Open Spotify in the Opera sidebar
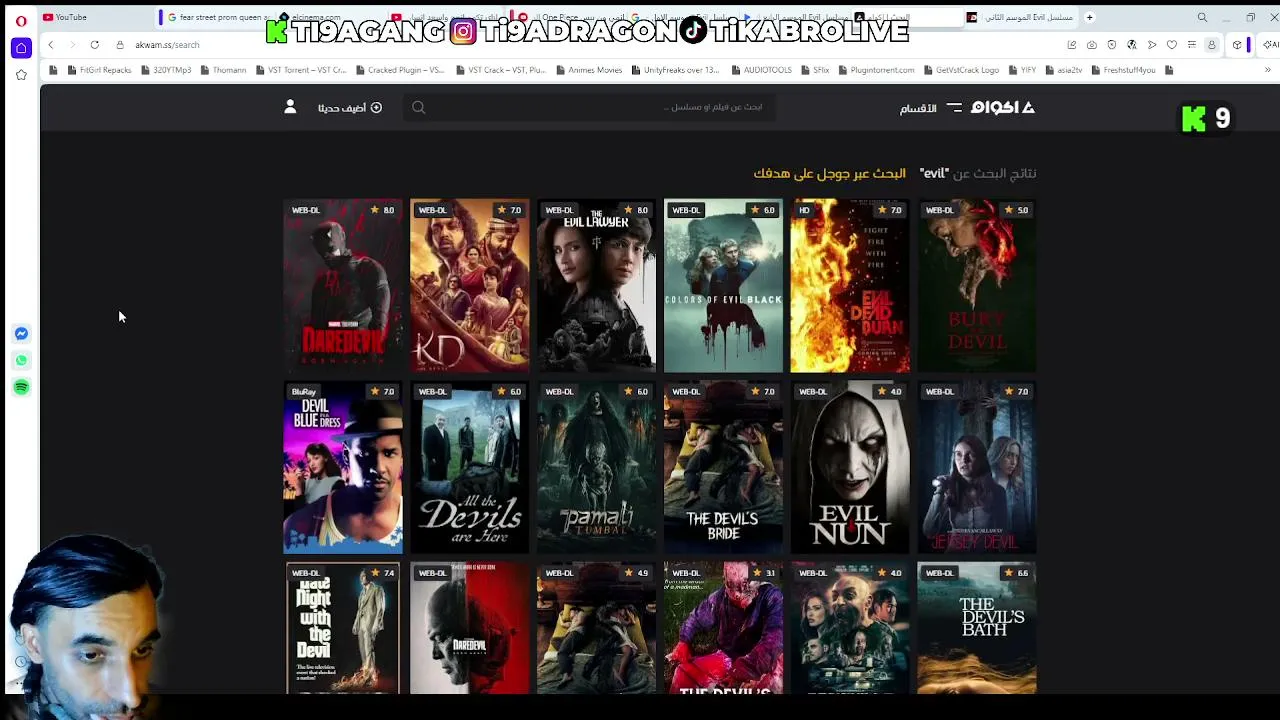The width and height of the screenshot is (1280, 720). [x=21, y=387]
